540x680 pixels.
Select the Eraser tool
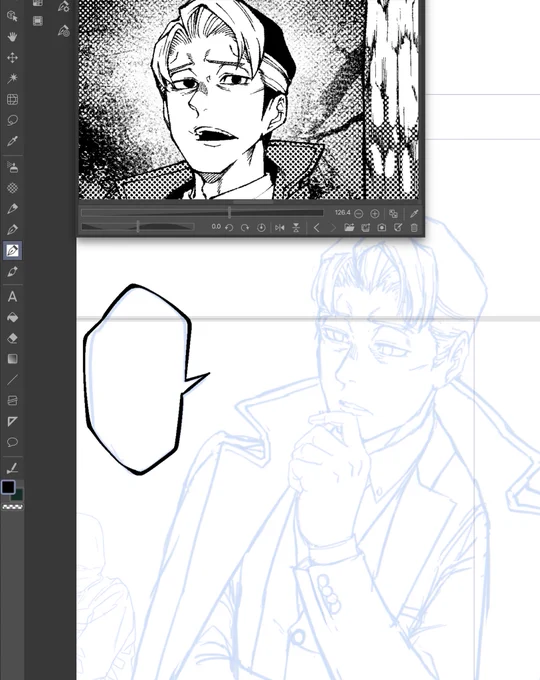[x=12, y=338]
